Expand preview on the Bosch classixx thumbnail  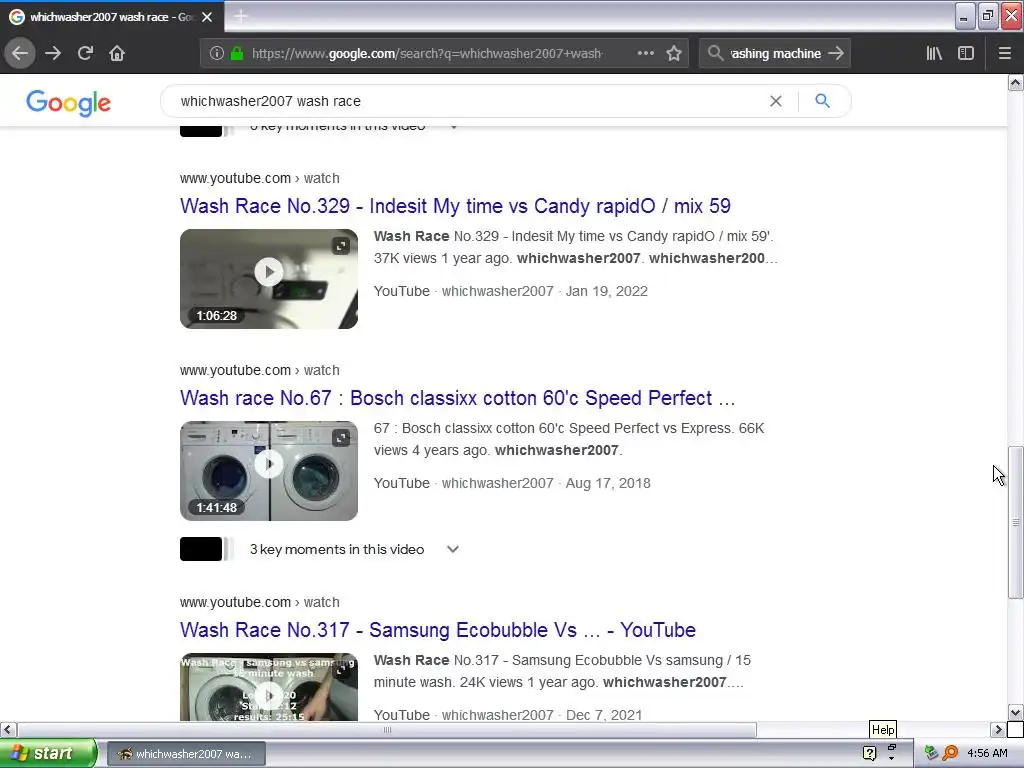(x=341, y=438)
